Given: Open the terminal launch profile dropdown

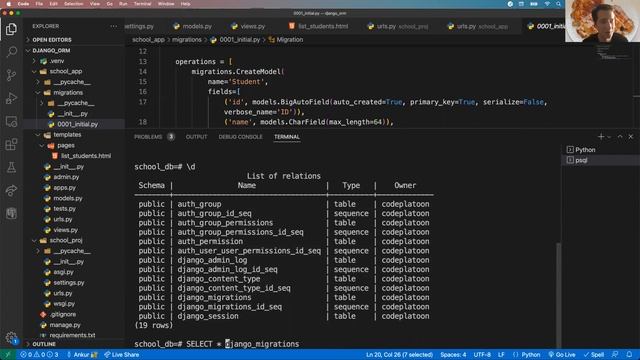Looking at the screenshot, I should [609, 137].
